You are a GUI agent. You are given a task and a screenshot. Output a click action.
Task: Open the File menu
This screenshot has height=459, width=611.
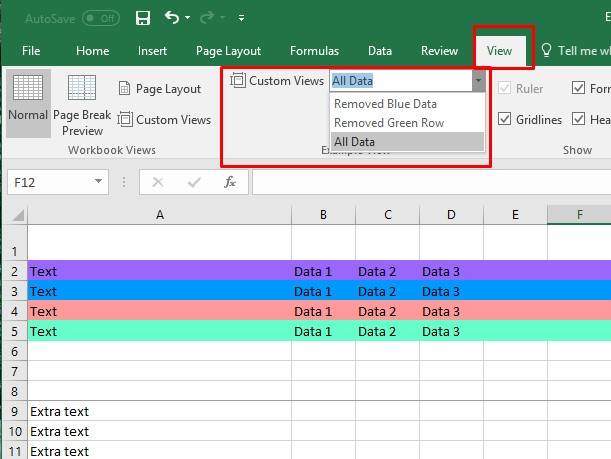pos(31,51)
